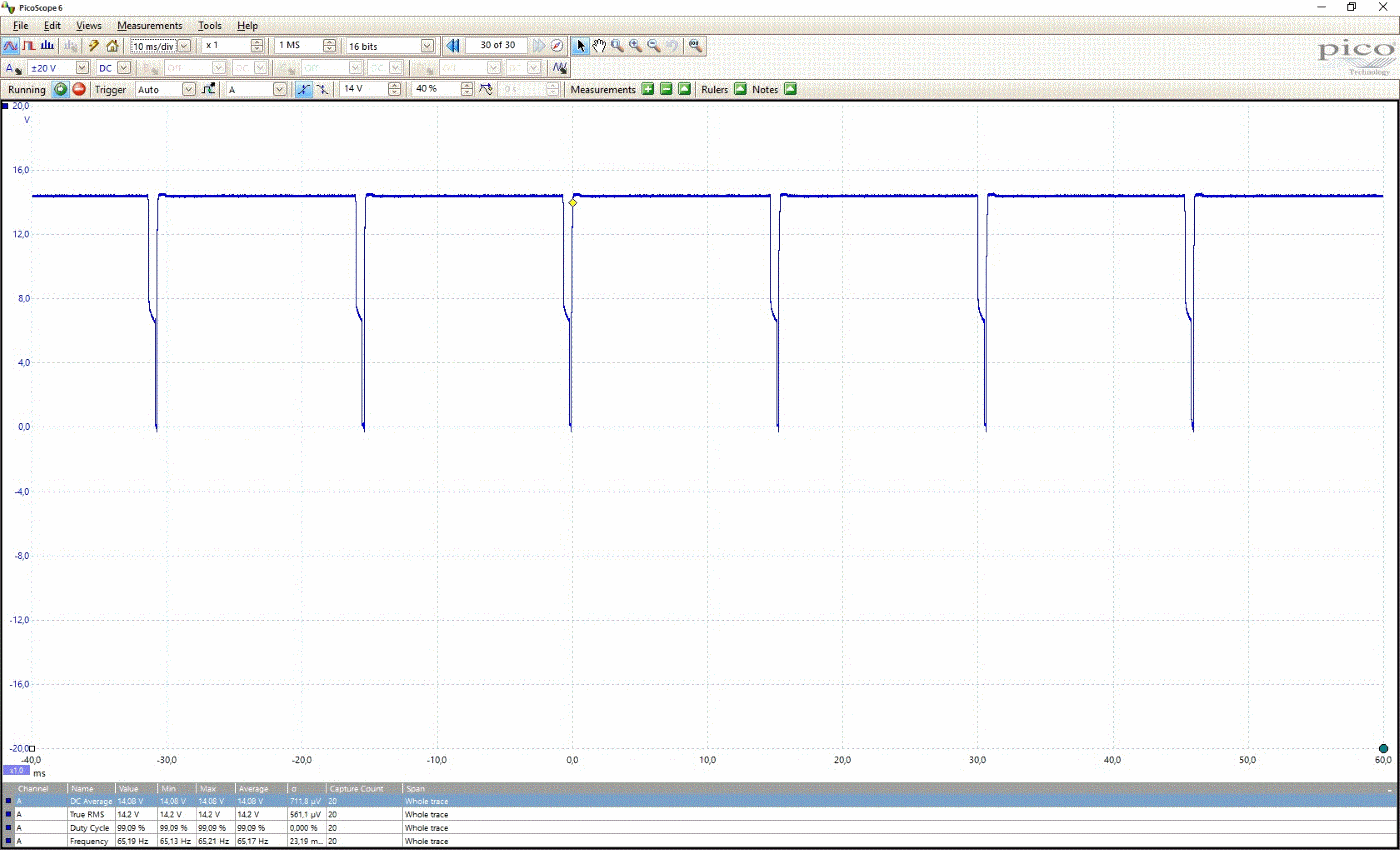The image size is (1400, 850).
Task: Click the trigger delay enable icon
Action: [x=486, y=89]
